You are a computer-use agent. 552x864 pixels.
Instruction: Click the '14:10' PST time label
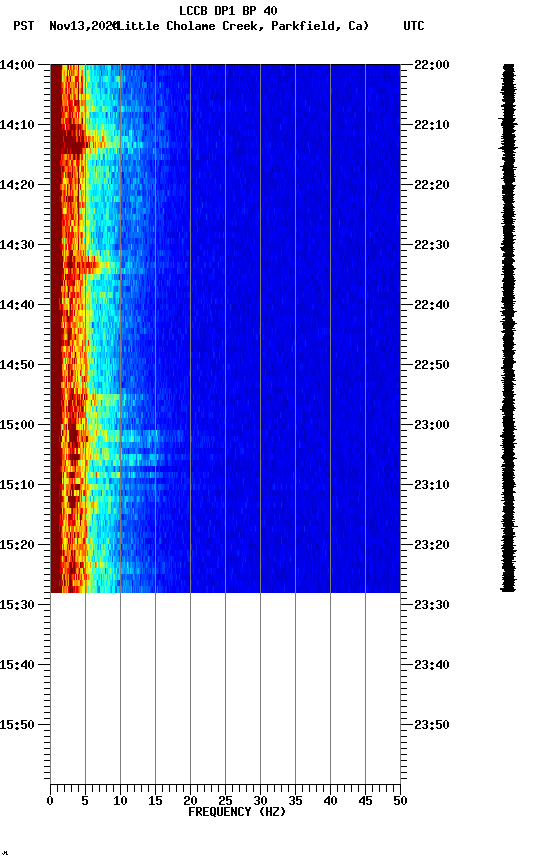click(x=17, y=125)
